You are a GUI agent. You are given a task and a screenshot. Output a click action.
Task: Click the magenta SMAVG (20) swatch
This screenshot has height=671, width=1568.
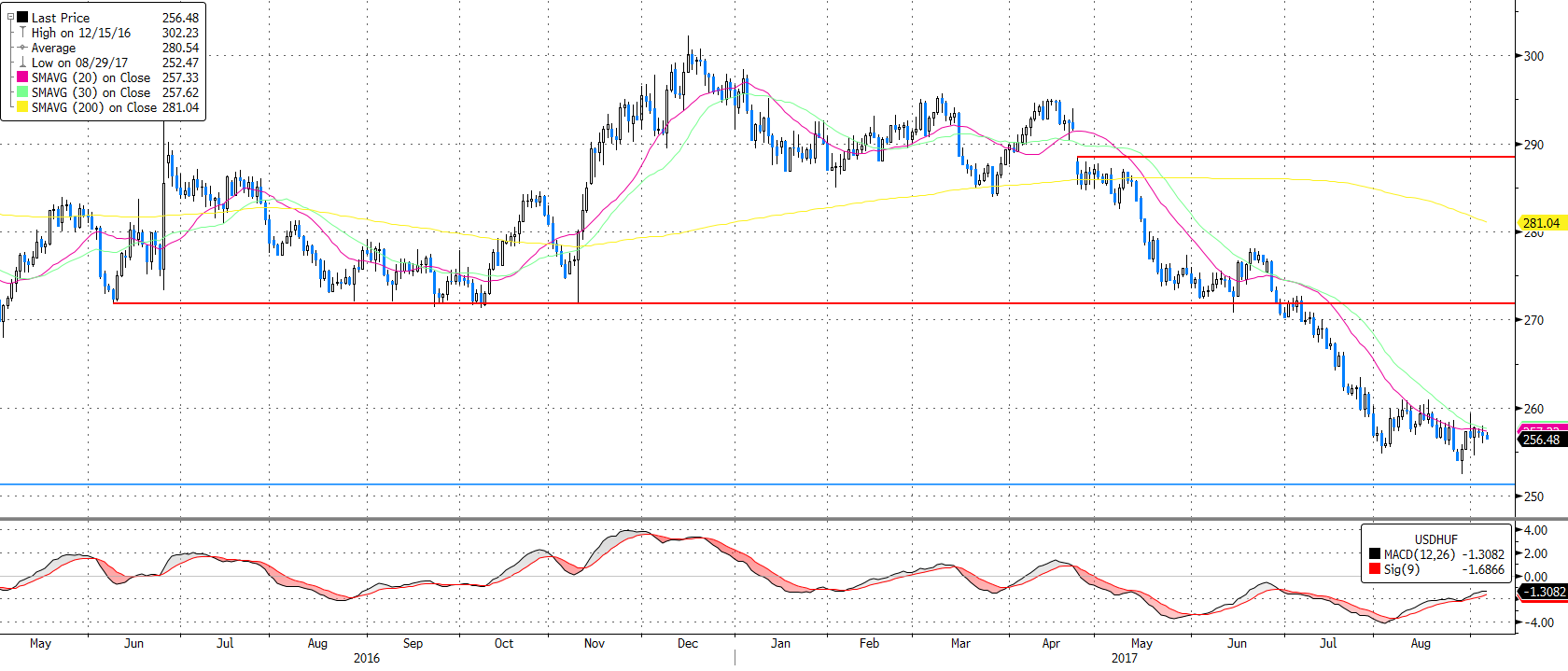pyautogui.click(x=22, y=77)
